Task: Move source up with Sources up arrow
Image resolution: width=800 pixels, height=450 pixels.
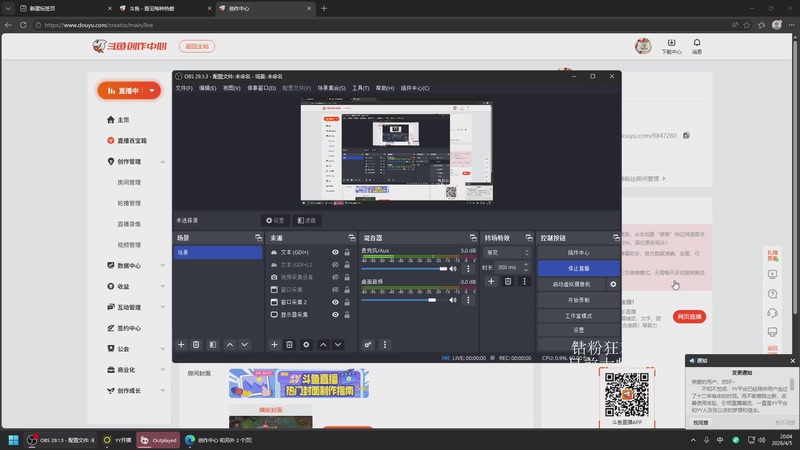Action: coord(323,345)
